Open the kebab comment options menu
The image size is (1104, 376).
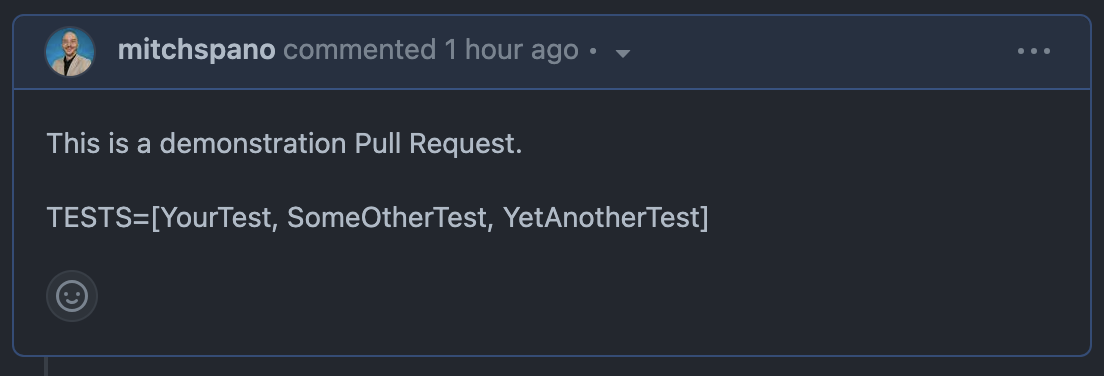tap(1034, 51)
